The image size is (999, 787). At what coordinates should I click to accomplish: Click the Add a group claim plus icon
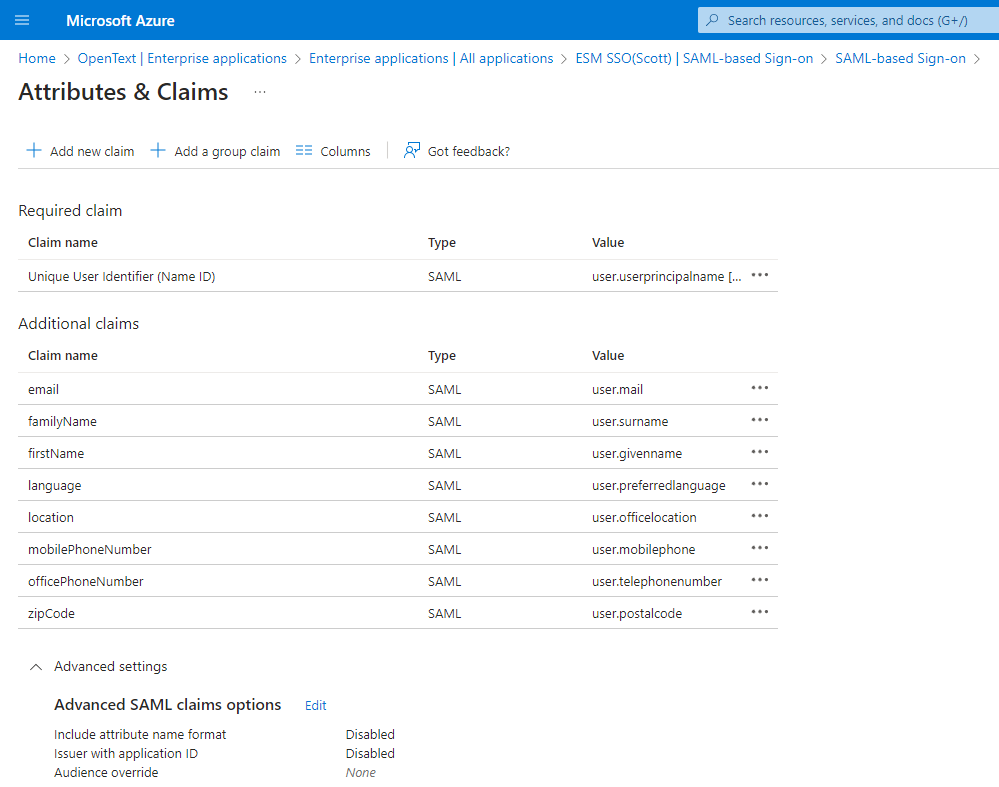click(x=158, y=150)
